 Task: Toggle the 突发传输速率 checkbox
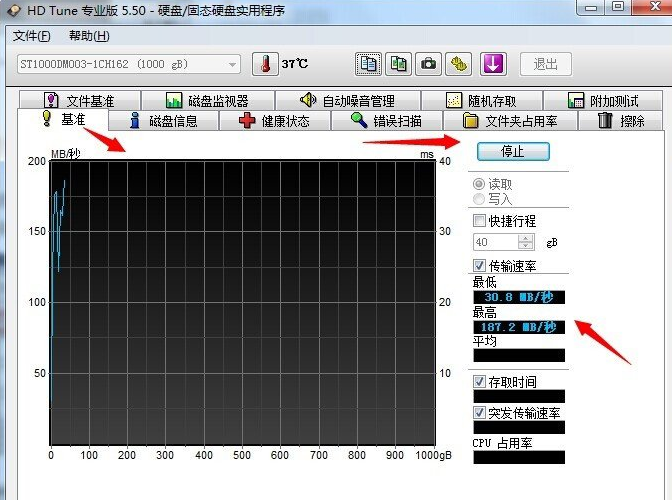point(480,413)
